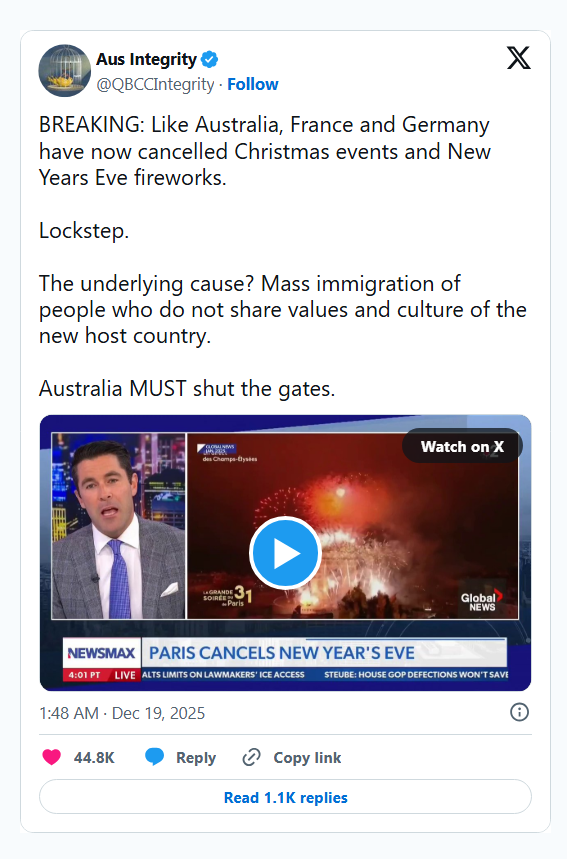Click the copy link chain icon

pyautogui.click(x=251, y=757)
